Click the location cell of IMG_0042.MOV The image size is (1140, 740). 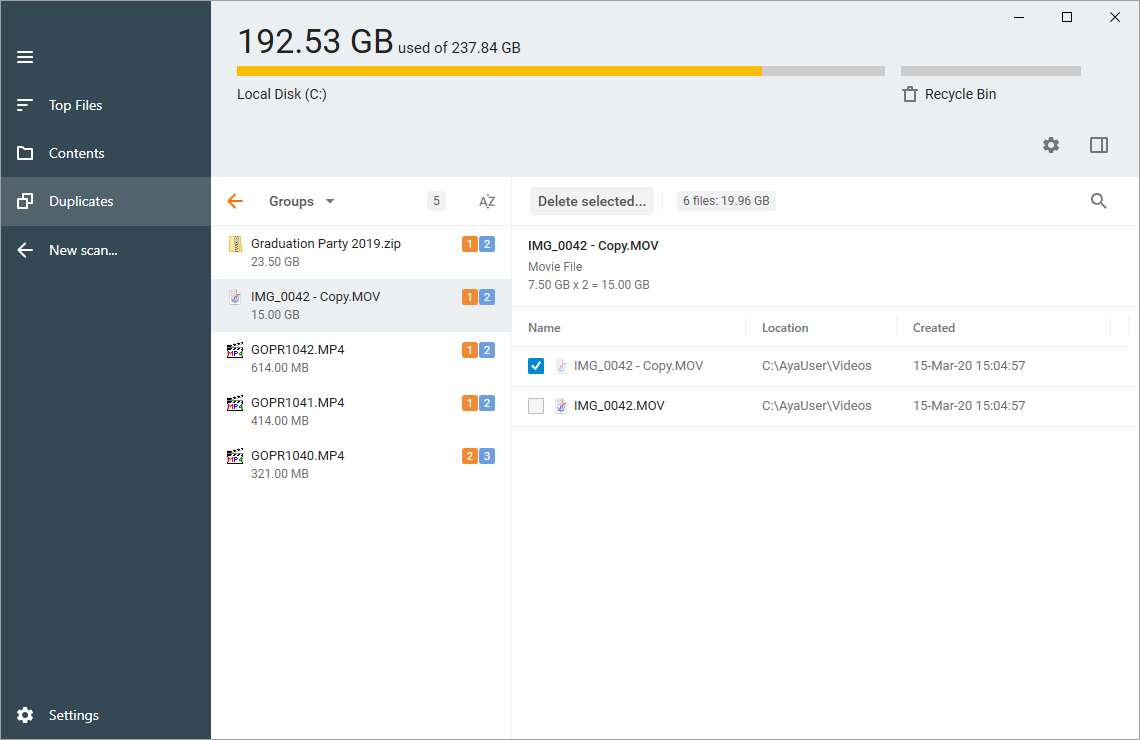[x=816, y=406]
